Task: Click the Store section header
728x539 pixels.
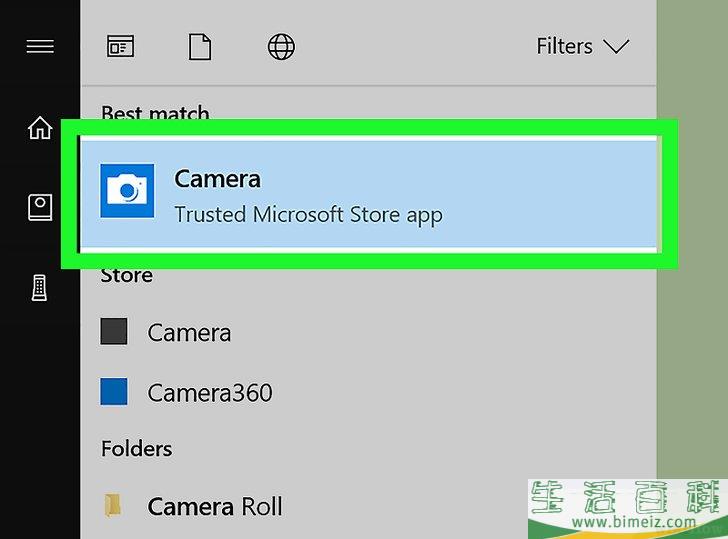Action: (127, 275)
